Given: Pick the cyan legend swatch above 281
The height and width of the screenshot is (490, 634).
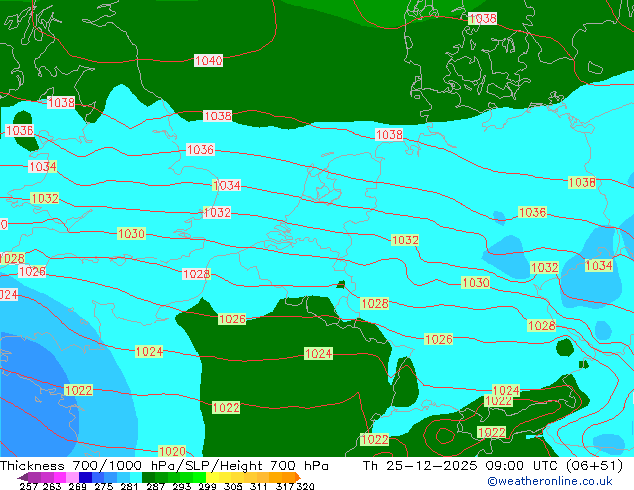Looking at the screenshot, I should [x=136, y=477].
